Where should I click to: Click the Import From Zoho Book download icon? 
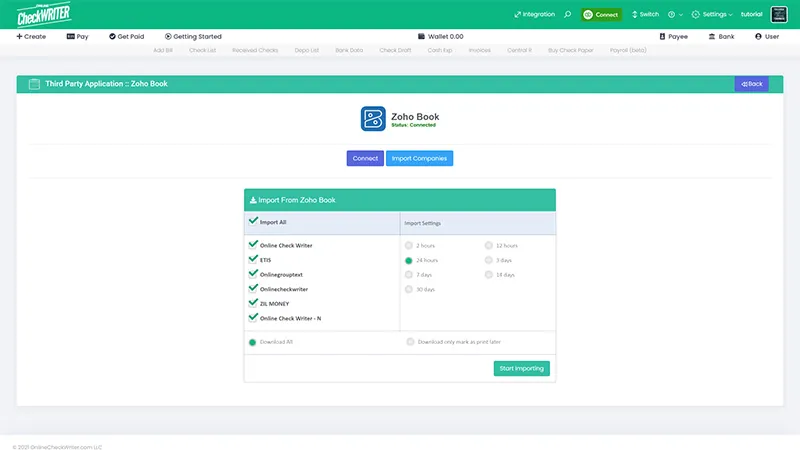(253, 200)
